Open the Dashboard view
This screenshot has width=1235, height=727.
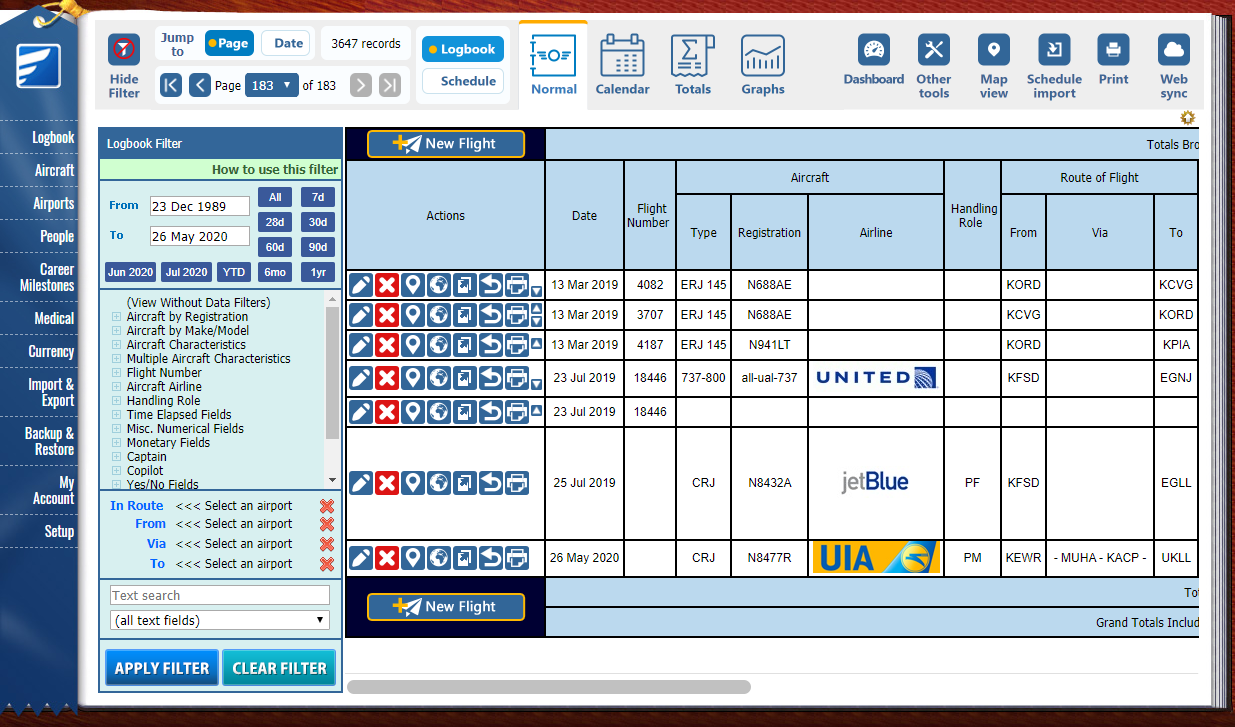(873, 52)
